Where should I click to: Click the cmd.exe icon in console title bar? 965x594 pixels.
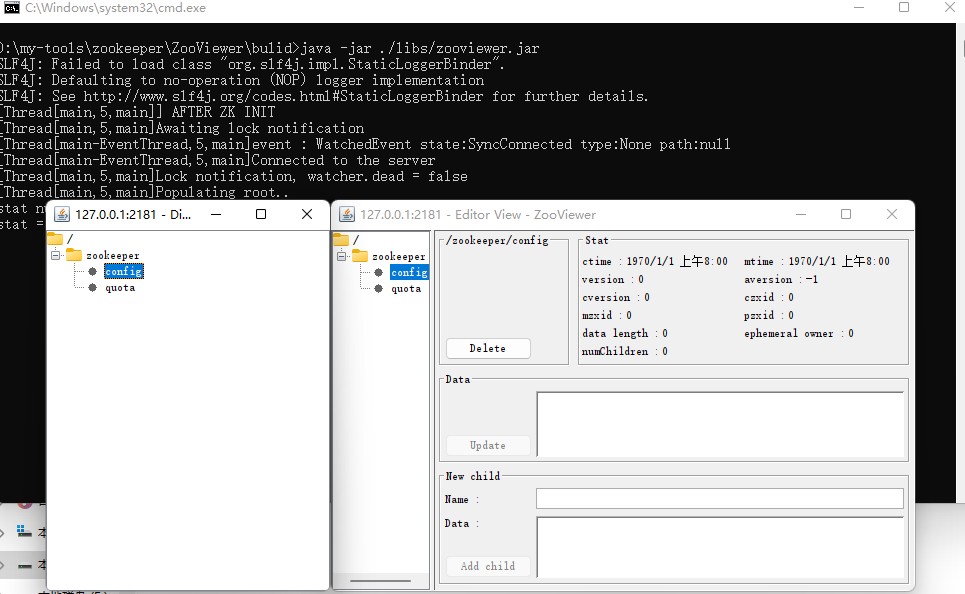(11, 7)
